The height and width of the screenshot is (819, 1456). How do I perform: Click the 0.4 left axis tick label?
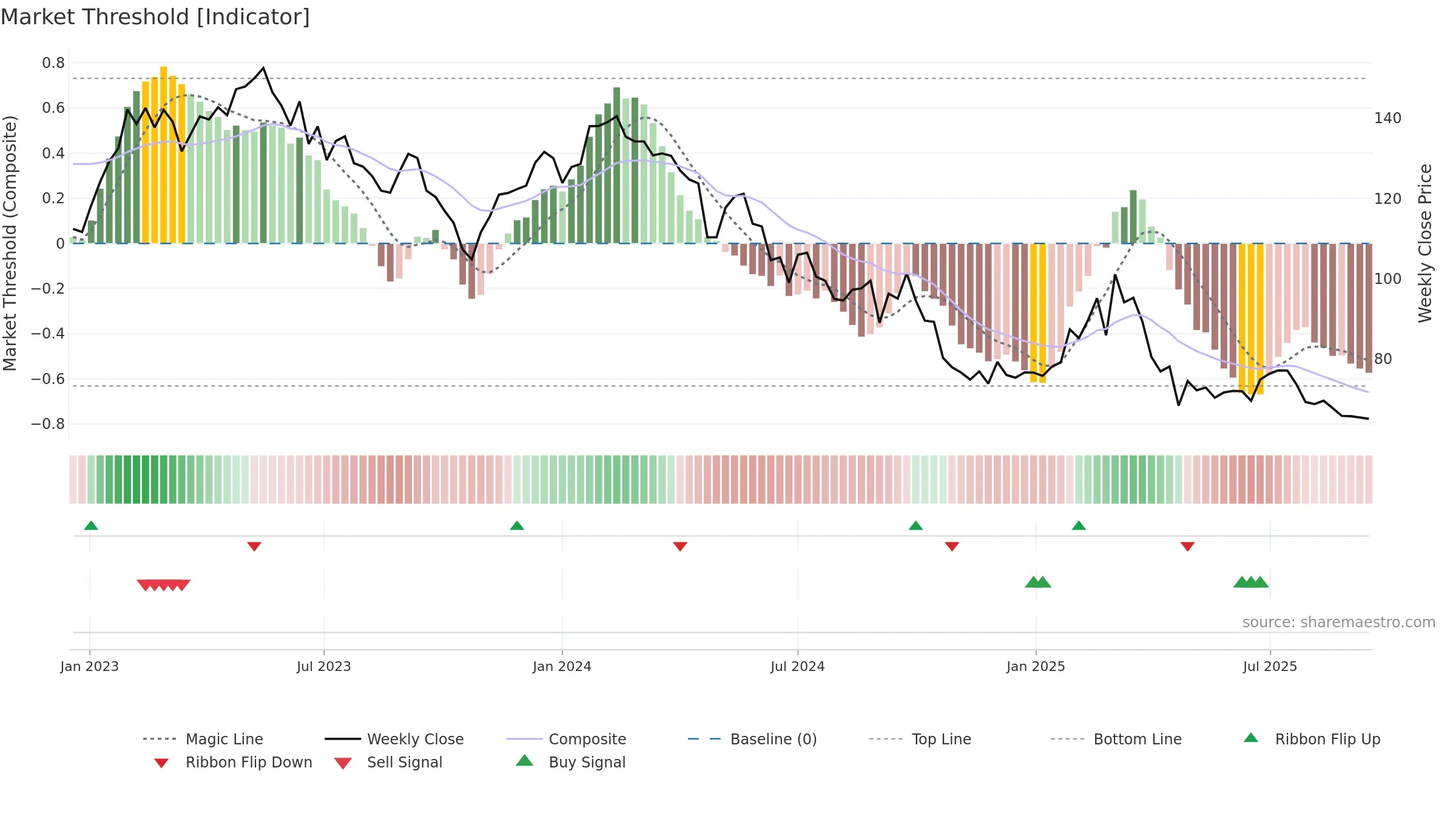[x=53, y=153]
